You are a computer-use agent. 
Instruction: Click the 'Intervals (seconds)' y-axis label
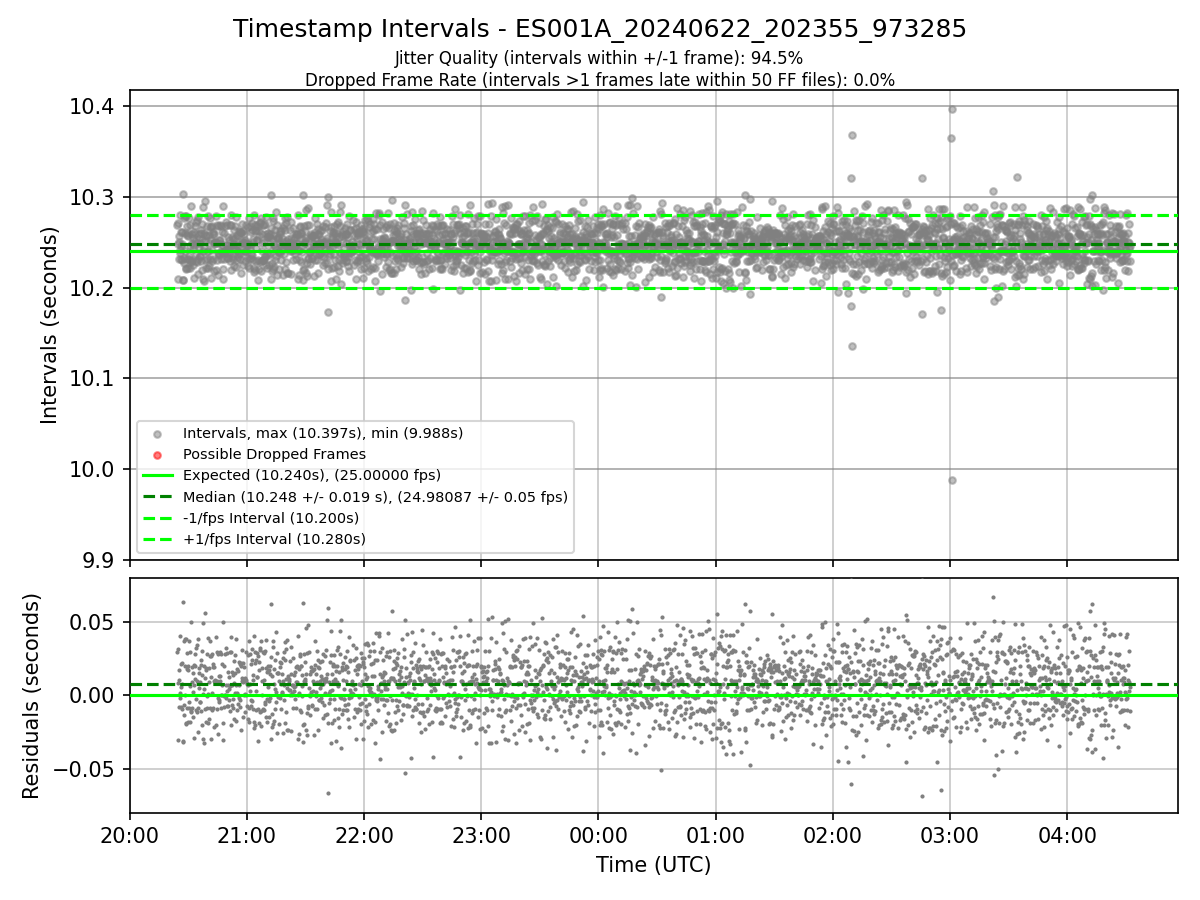(50, 325)
